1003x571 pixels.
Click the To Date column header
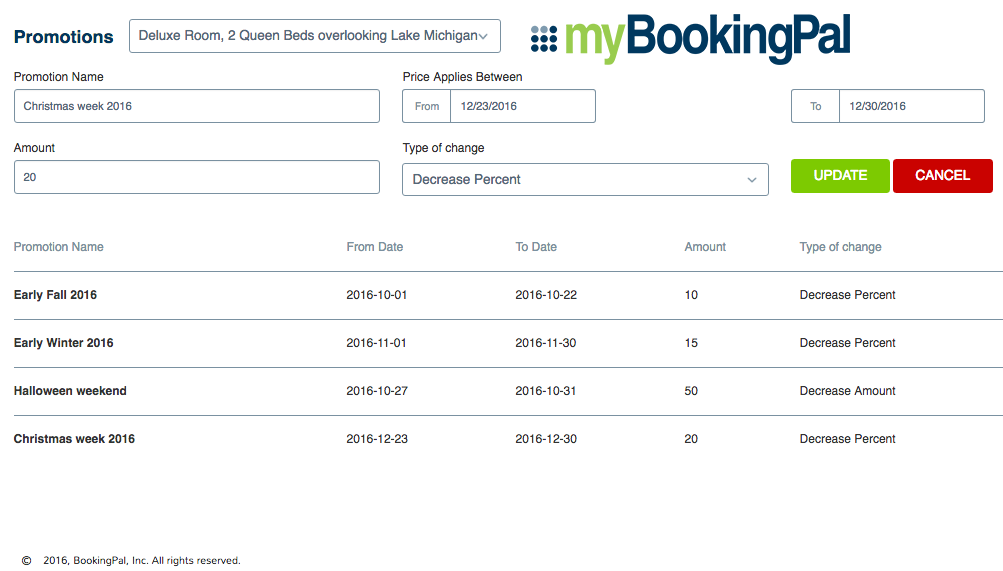pos(536,247)
